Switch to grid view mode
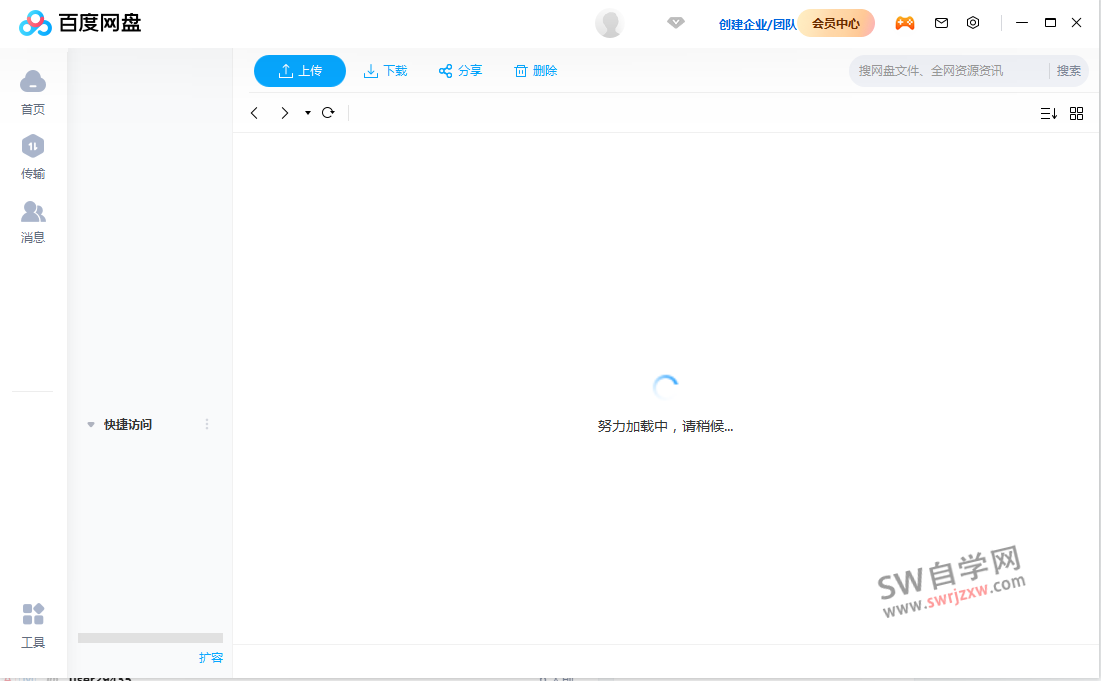This screenshot has height=681, width=1101. (x=1076, y=113)
